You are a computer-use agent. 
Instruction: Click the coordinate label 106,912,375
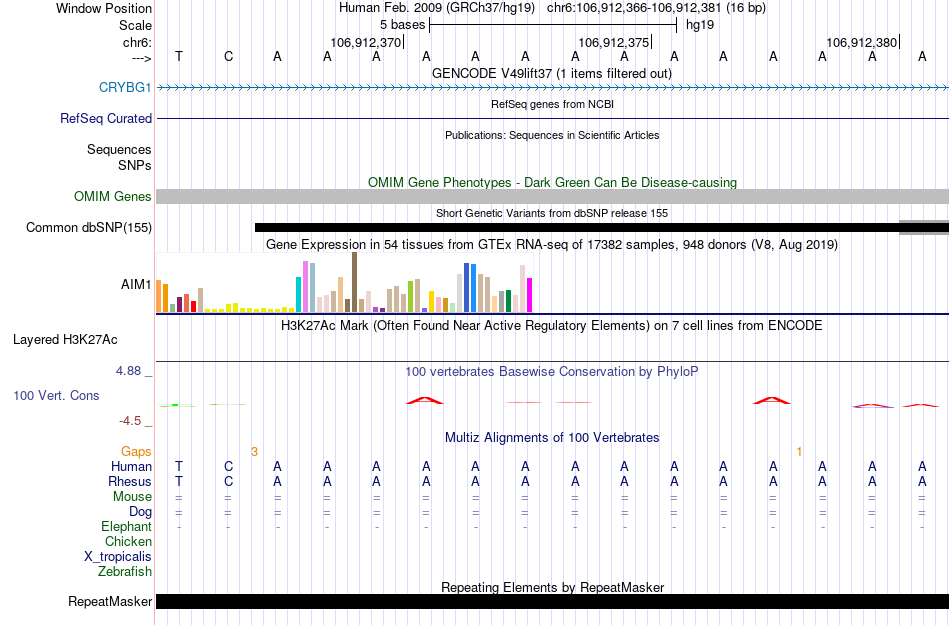point(613,42)
